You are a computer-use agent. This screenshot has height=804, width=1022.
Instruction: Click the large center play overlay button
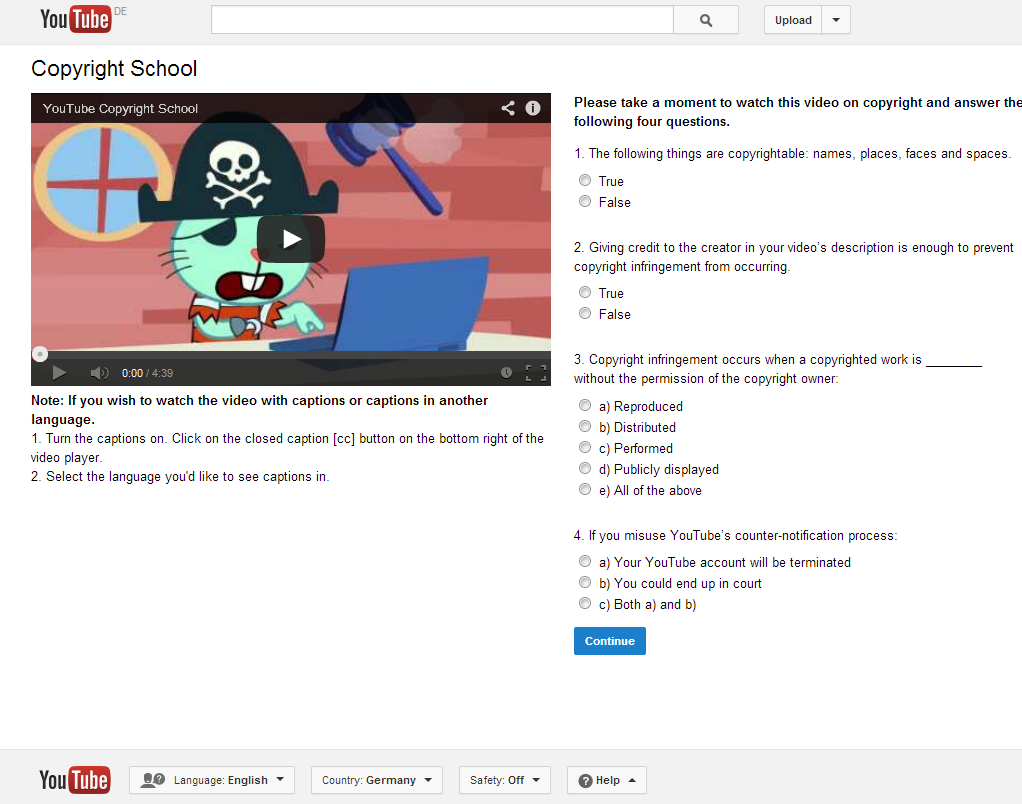[291, 239]
